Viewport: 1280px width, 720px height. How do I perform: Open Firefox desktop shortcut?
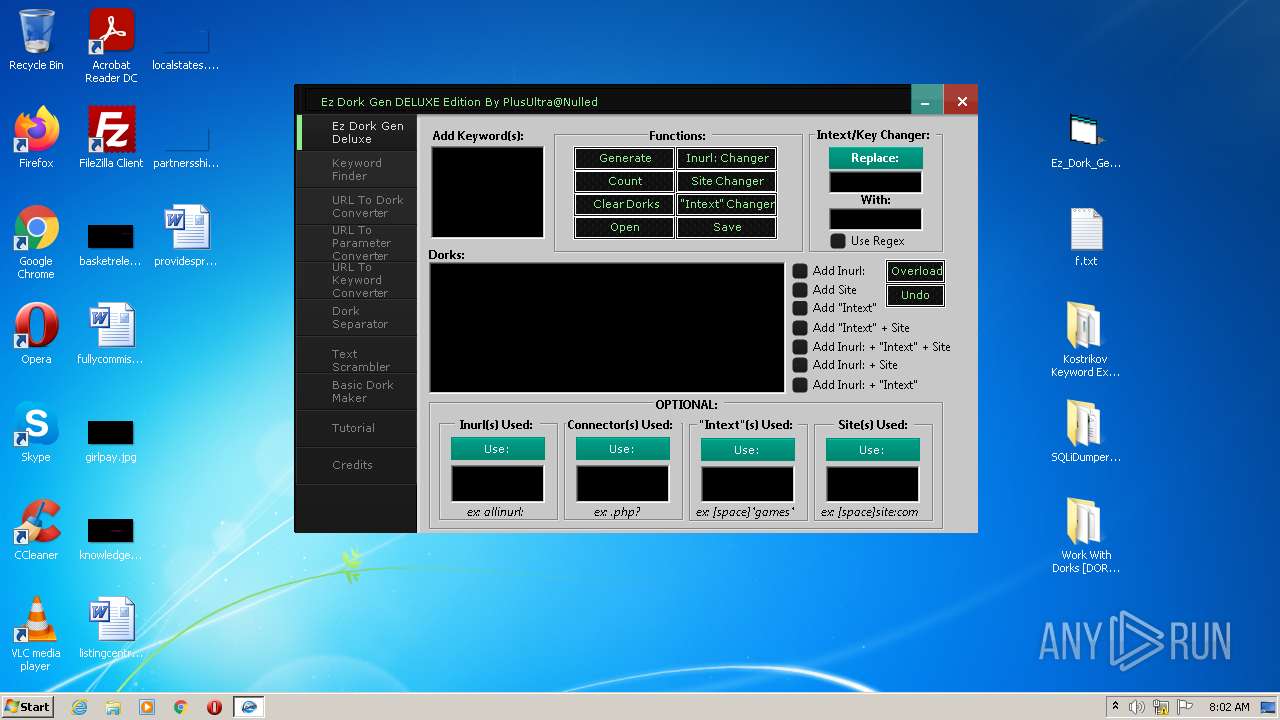click(x=36, y=138)
